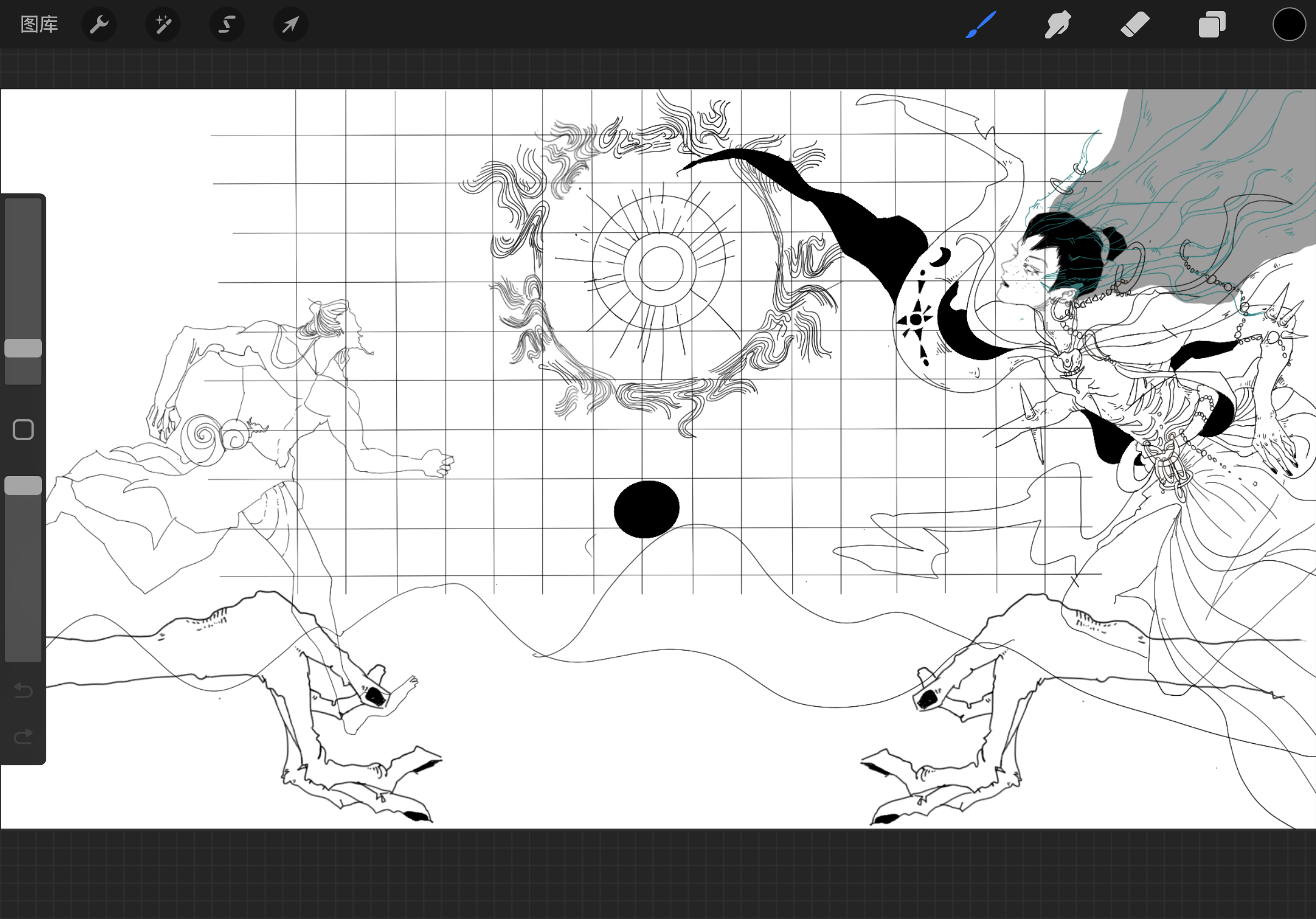Click the brush size slider handle
Image resolution: width=1316 pixels, height=919 pixels.
23,348
